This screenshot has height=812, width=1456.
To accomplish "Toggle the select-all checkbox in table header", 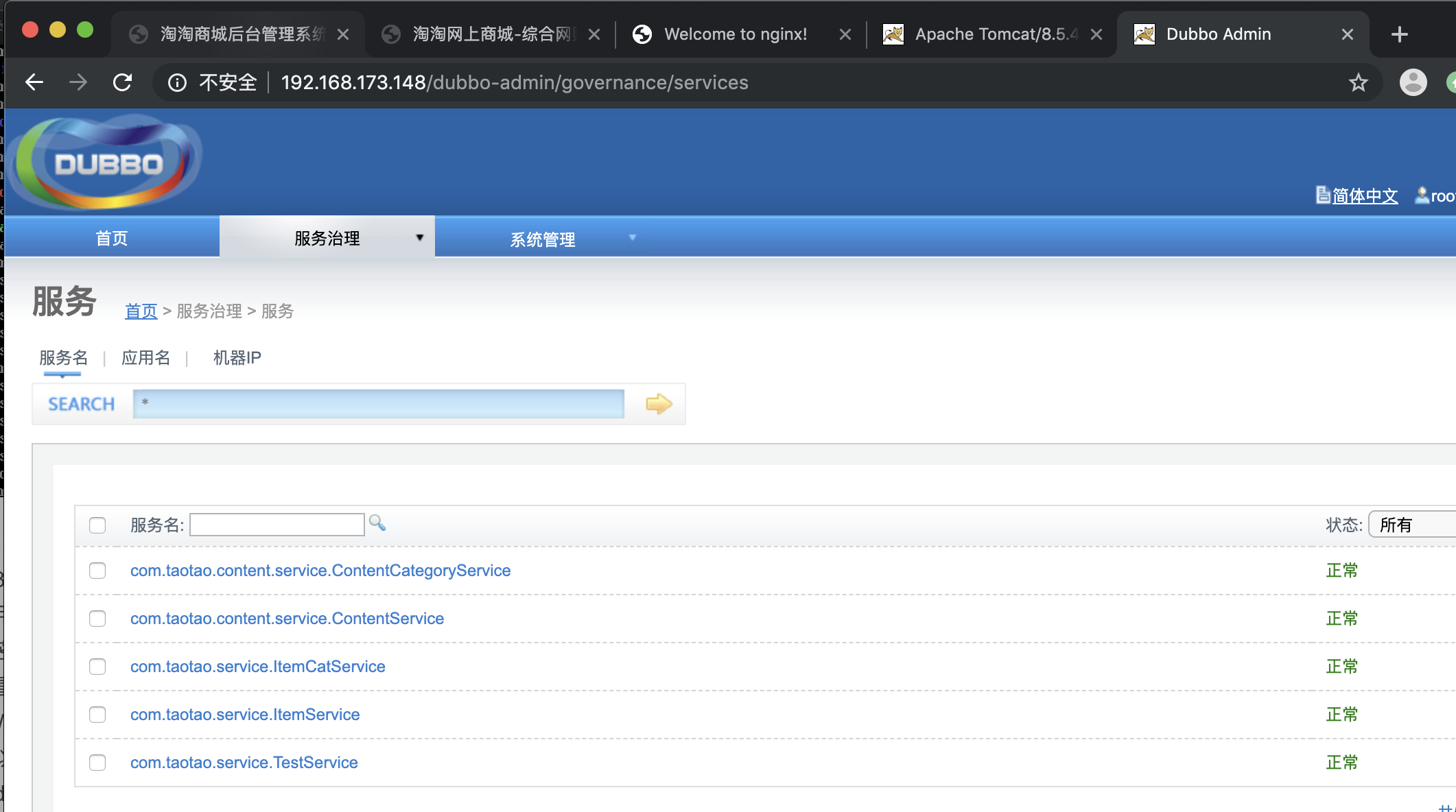I will [x=97, y=525].
